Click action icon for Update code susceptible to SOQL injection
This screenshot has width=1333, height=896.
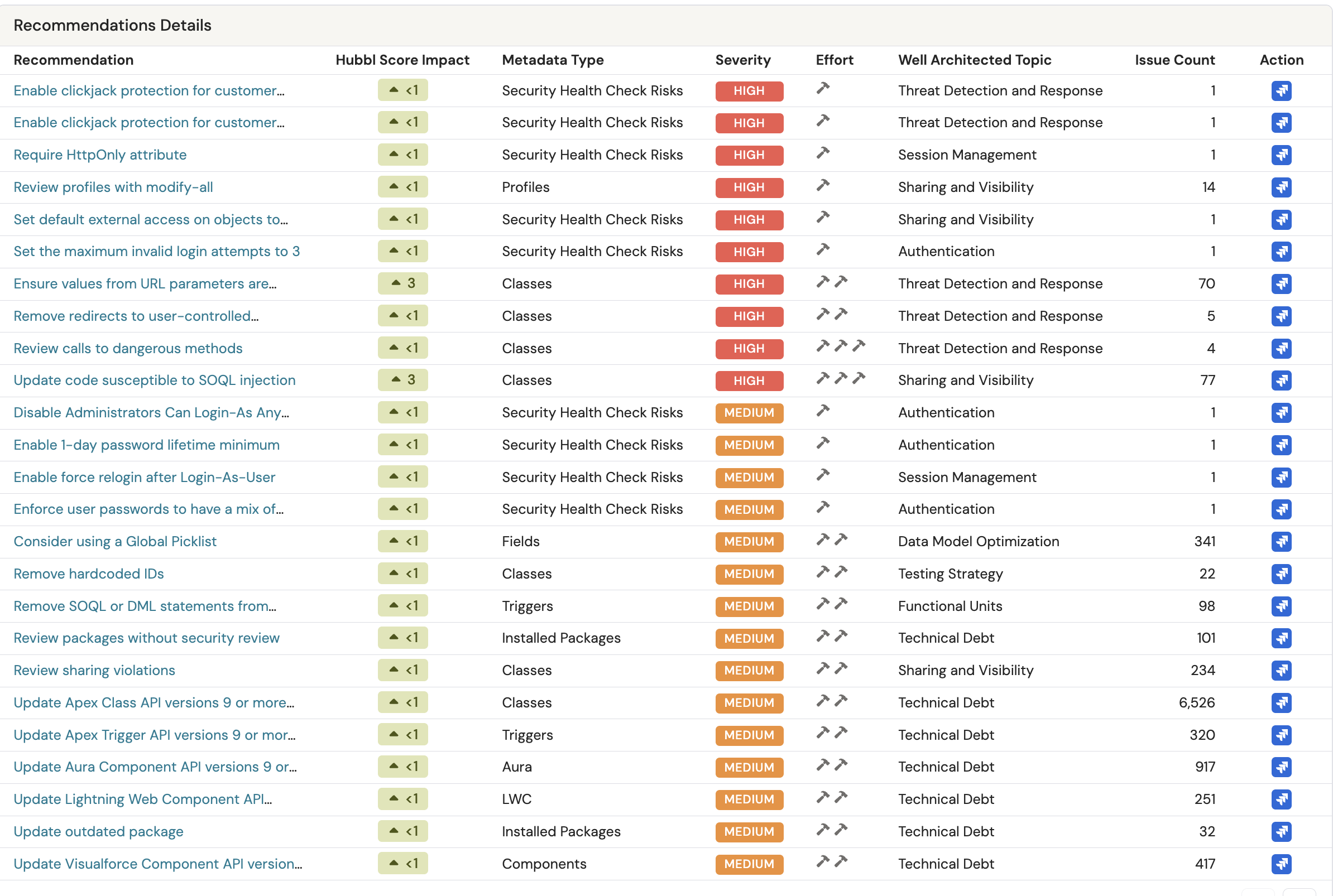coord(1281,380)
